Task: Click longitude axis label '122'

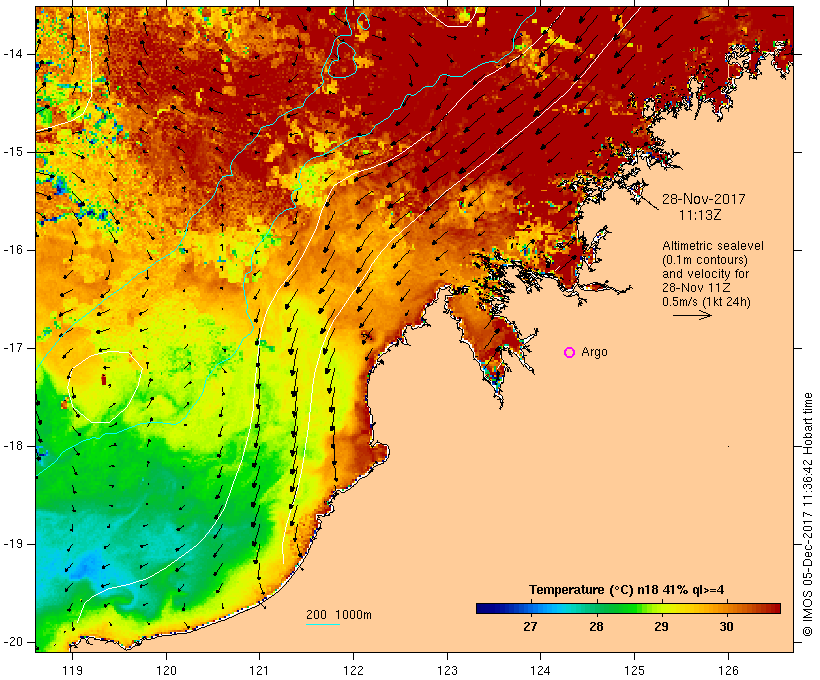Action: click(x=354, y=670)
